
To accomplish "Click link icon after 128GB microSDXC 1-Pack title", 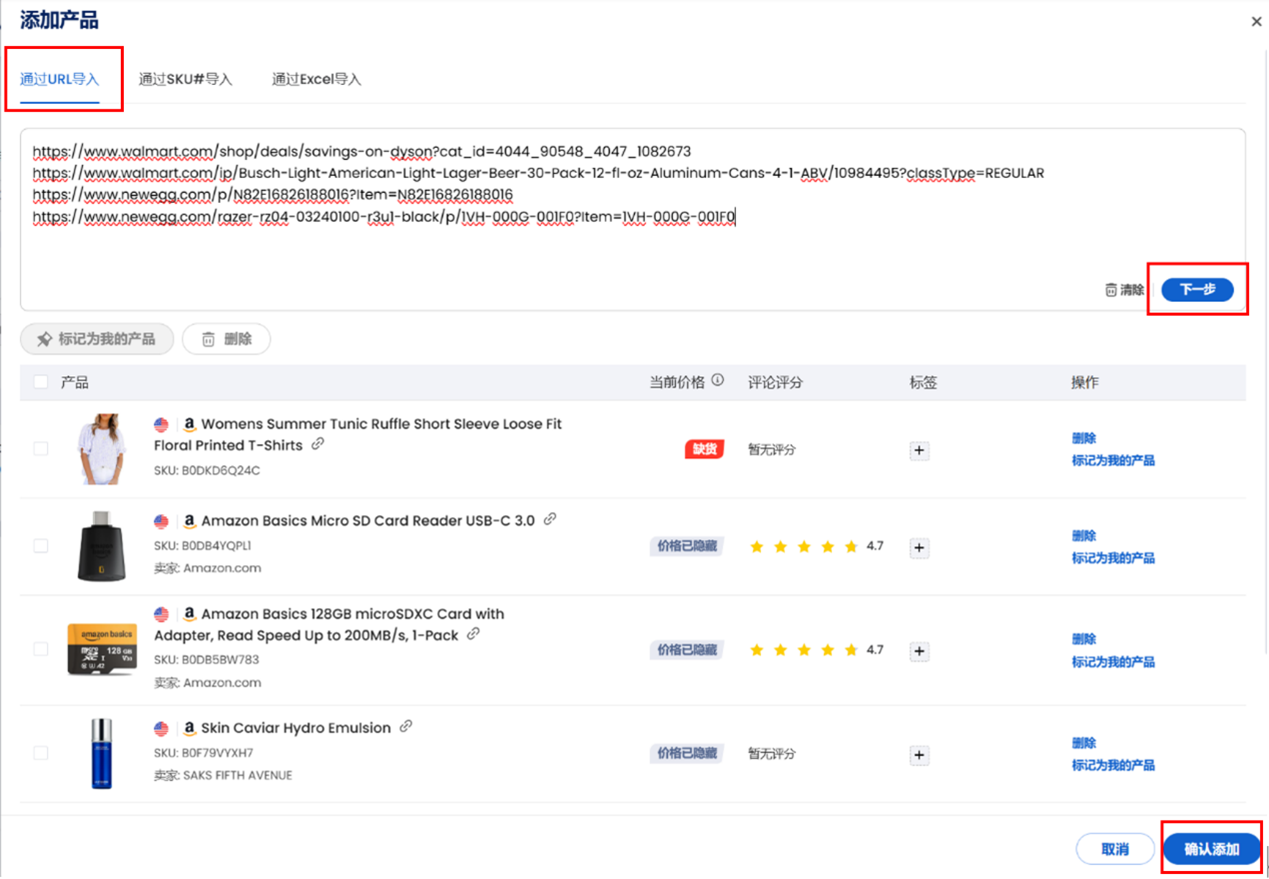I will click(473, 634).
